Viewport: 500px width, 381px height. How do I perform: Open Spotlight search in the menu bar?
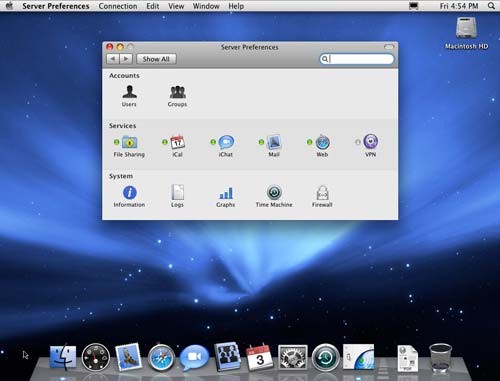(491, 6)
